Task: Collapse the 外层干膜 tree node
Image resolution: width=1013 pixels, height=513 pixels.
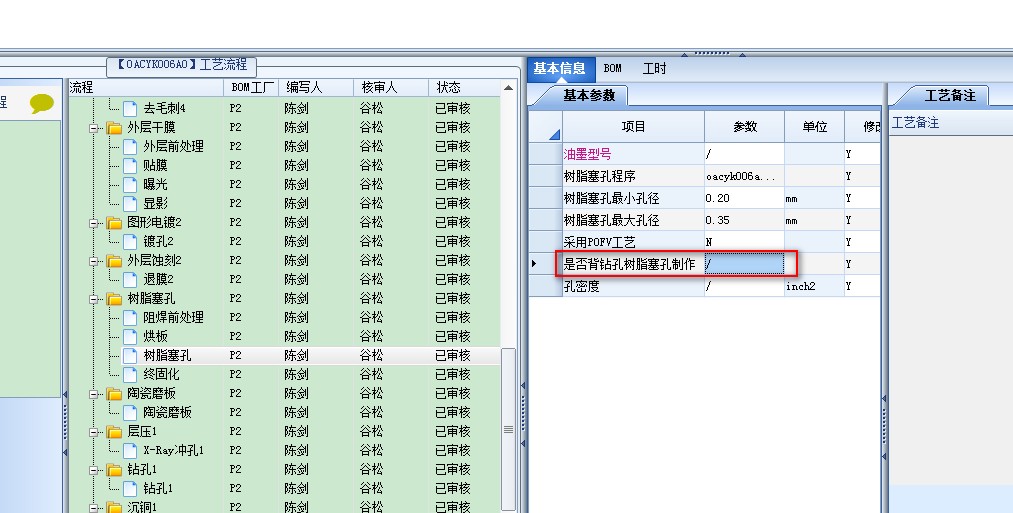Action: 94,128
